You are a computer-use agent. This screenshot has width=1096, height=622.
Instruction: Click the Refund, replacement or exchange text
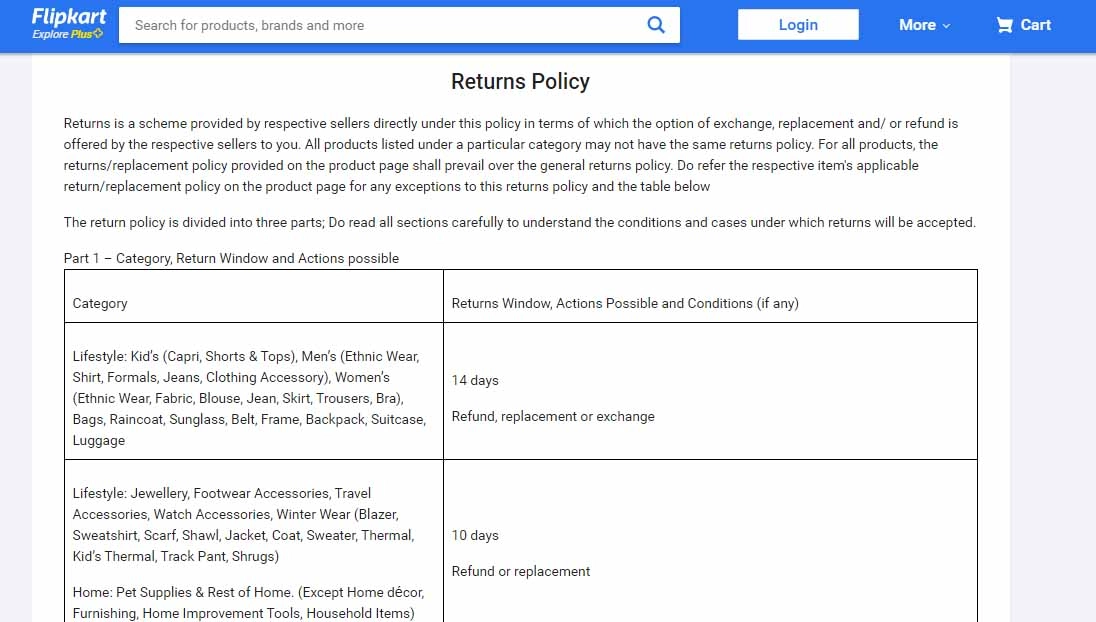[x=554, y=416]
